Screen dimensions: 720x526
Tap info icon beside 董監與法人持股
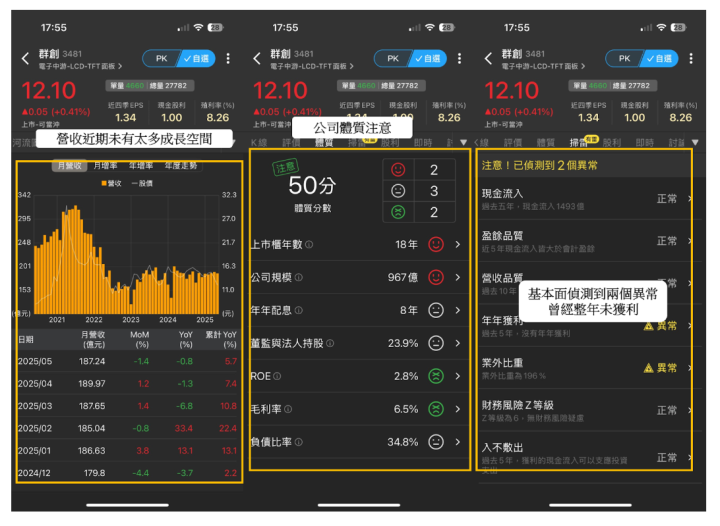(x=330, y=343)
